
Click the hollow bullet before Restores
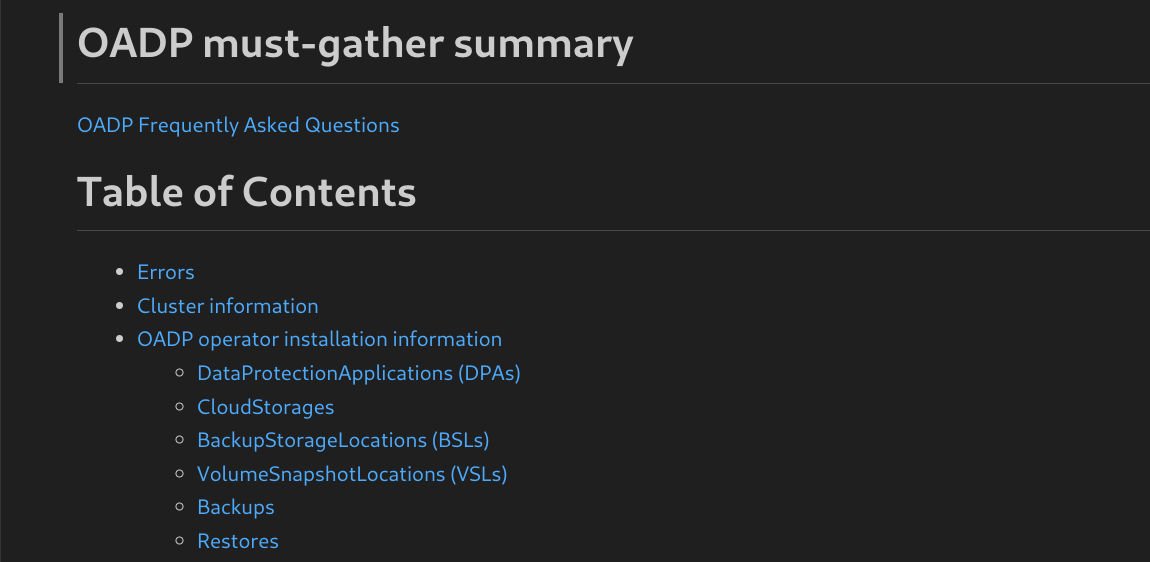pos(179,541)
